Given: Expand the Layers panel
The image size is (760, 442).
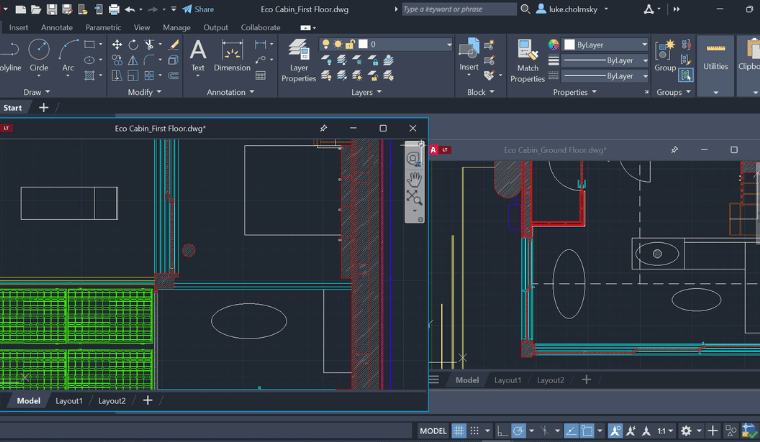Looking at the screenshot, I should [366, 92].
